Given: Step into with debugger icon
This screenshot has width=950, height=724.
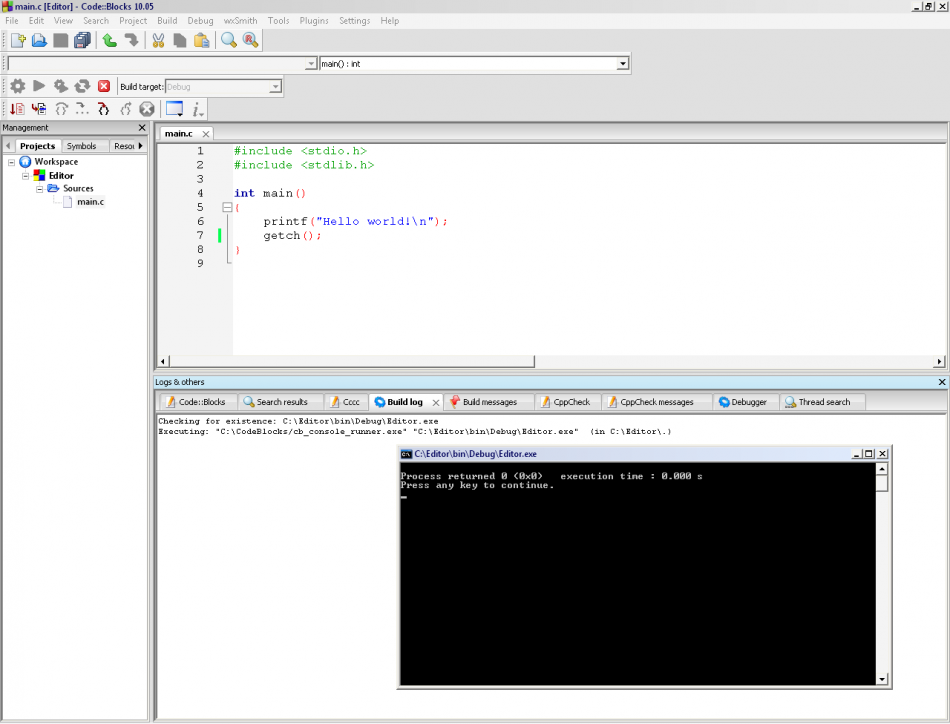Looking at the screenshot, I should pyautogui.click(x=104, y=109).
